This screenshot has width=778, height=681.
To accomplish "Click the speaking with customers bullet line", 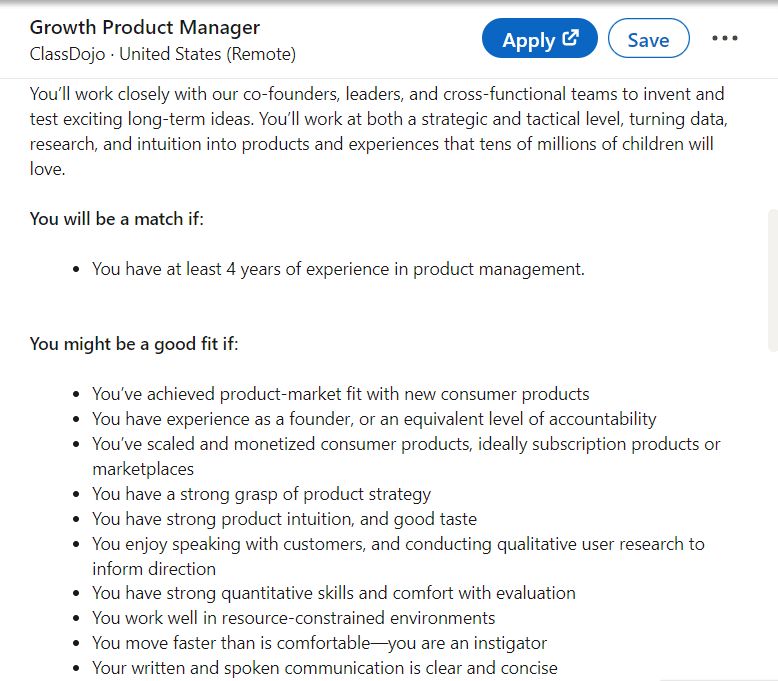I will coord(398,544).
